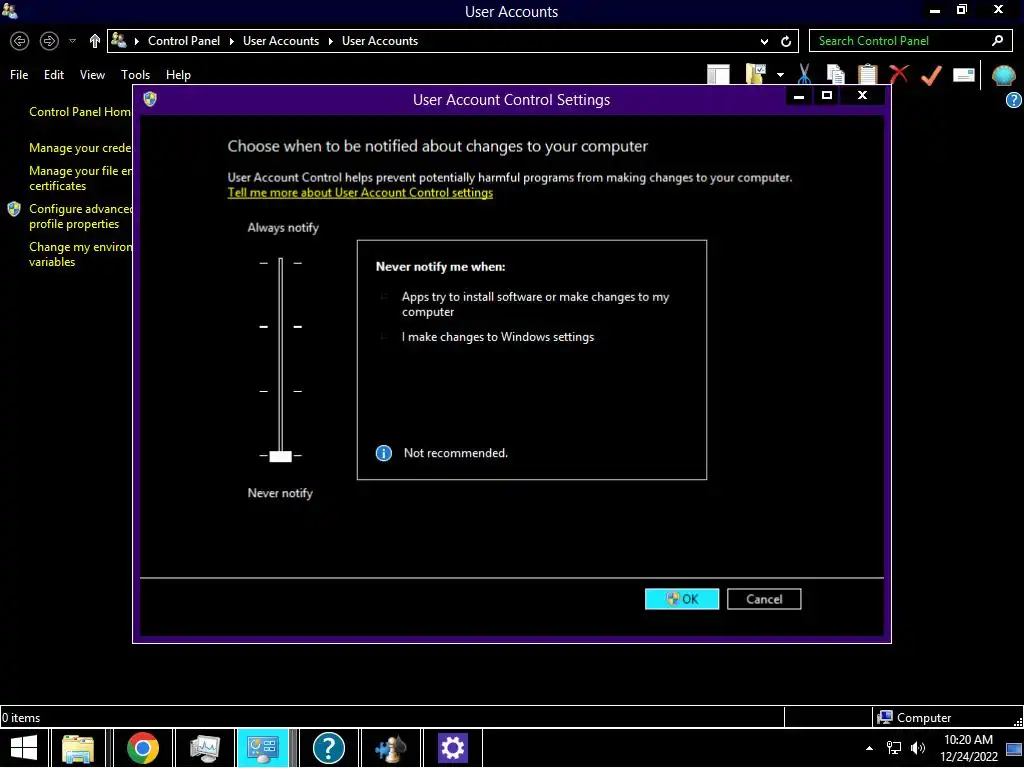Open Change my environment variables link
This screenshot has height=768, width=1024.
[80, 254]
